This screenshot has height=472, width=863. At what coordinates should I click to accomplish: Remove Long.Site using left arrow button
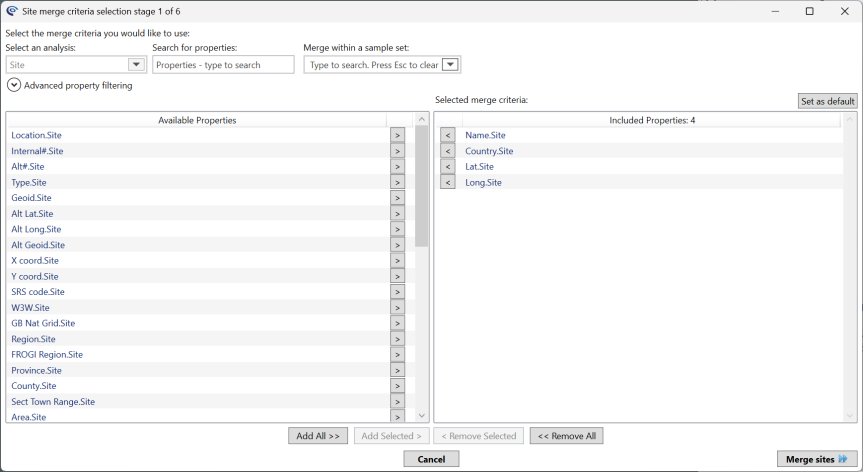click(448, 182)
